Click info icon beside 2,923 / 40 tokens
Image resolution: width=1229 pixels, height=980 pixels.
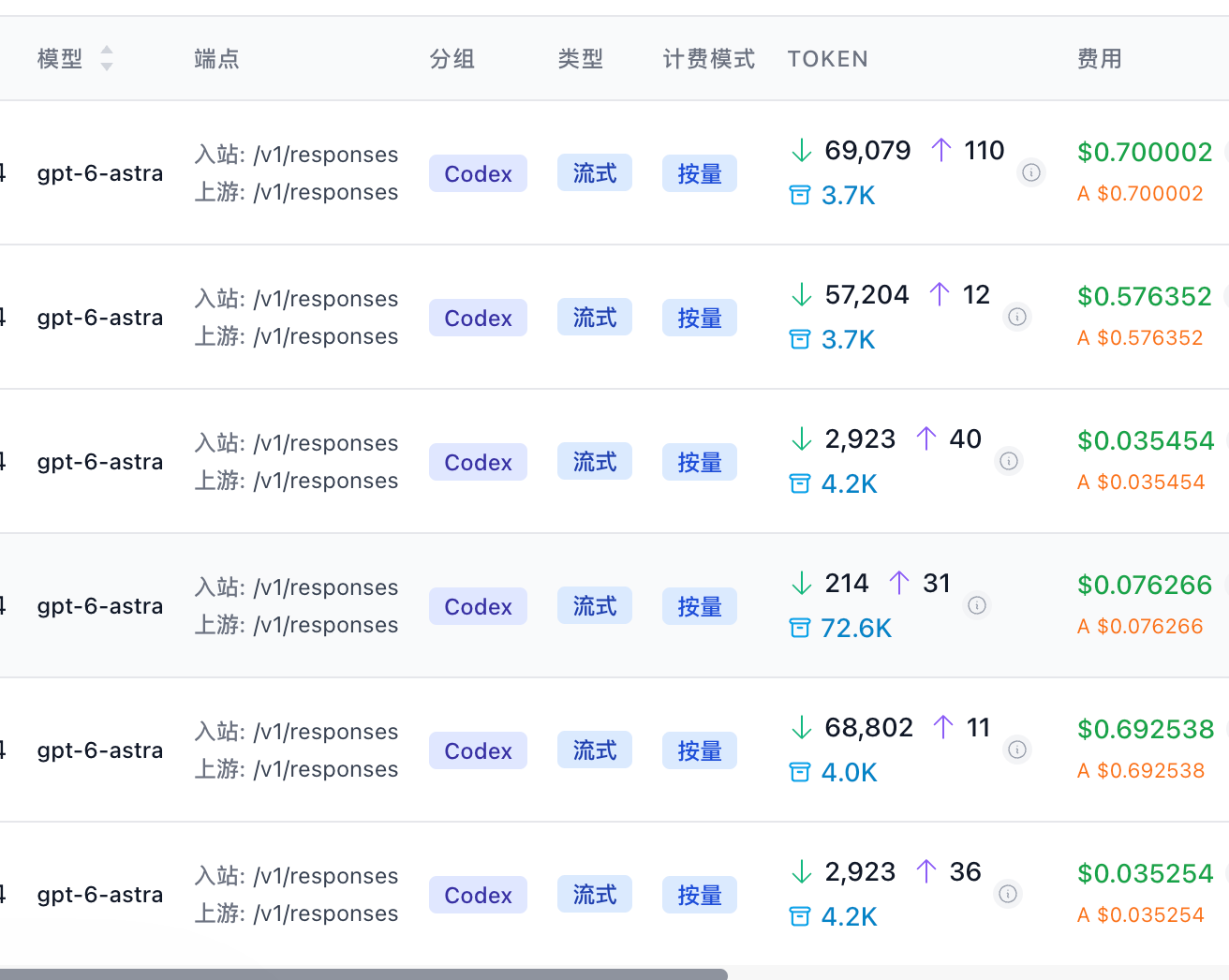[x=1009, y=461]
